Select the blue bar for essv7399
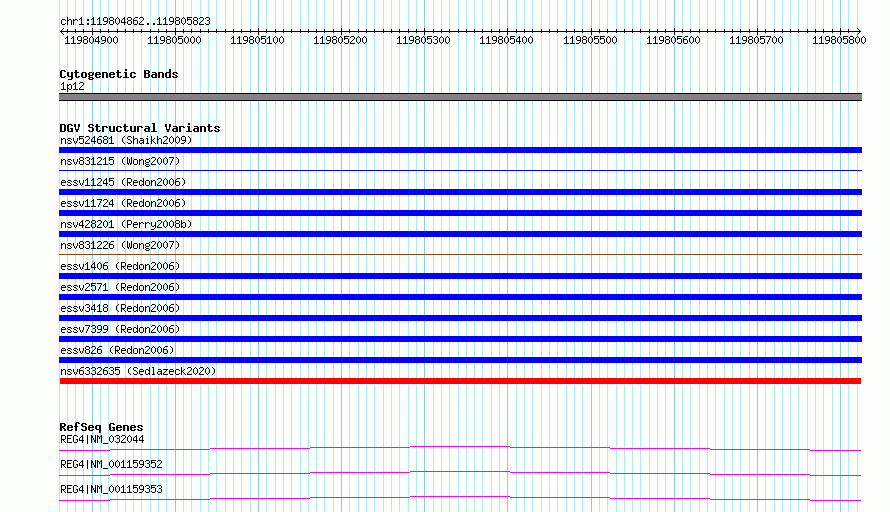The image size is (890, 512). coord(460,339)
